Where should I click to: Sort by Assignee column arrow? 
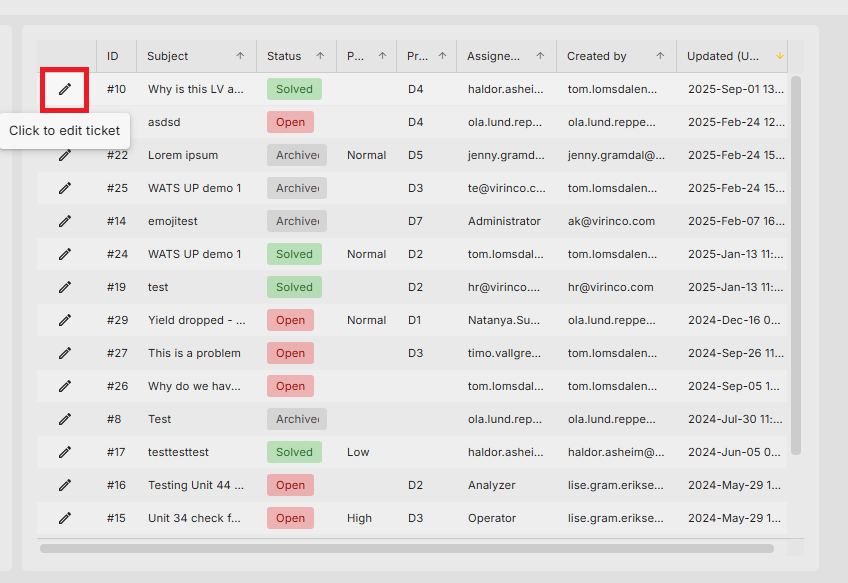click(x=540, y=56)
